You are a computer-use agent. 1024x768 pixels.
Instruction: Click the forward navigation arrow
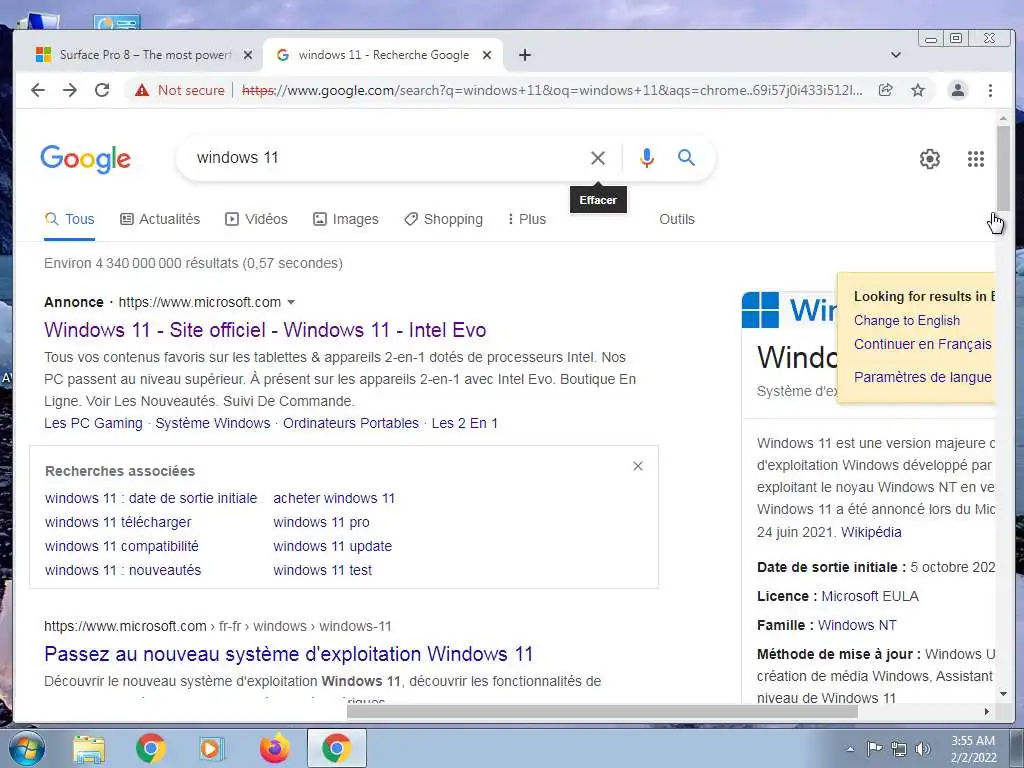(70, 90)
